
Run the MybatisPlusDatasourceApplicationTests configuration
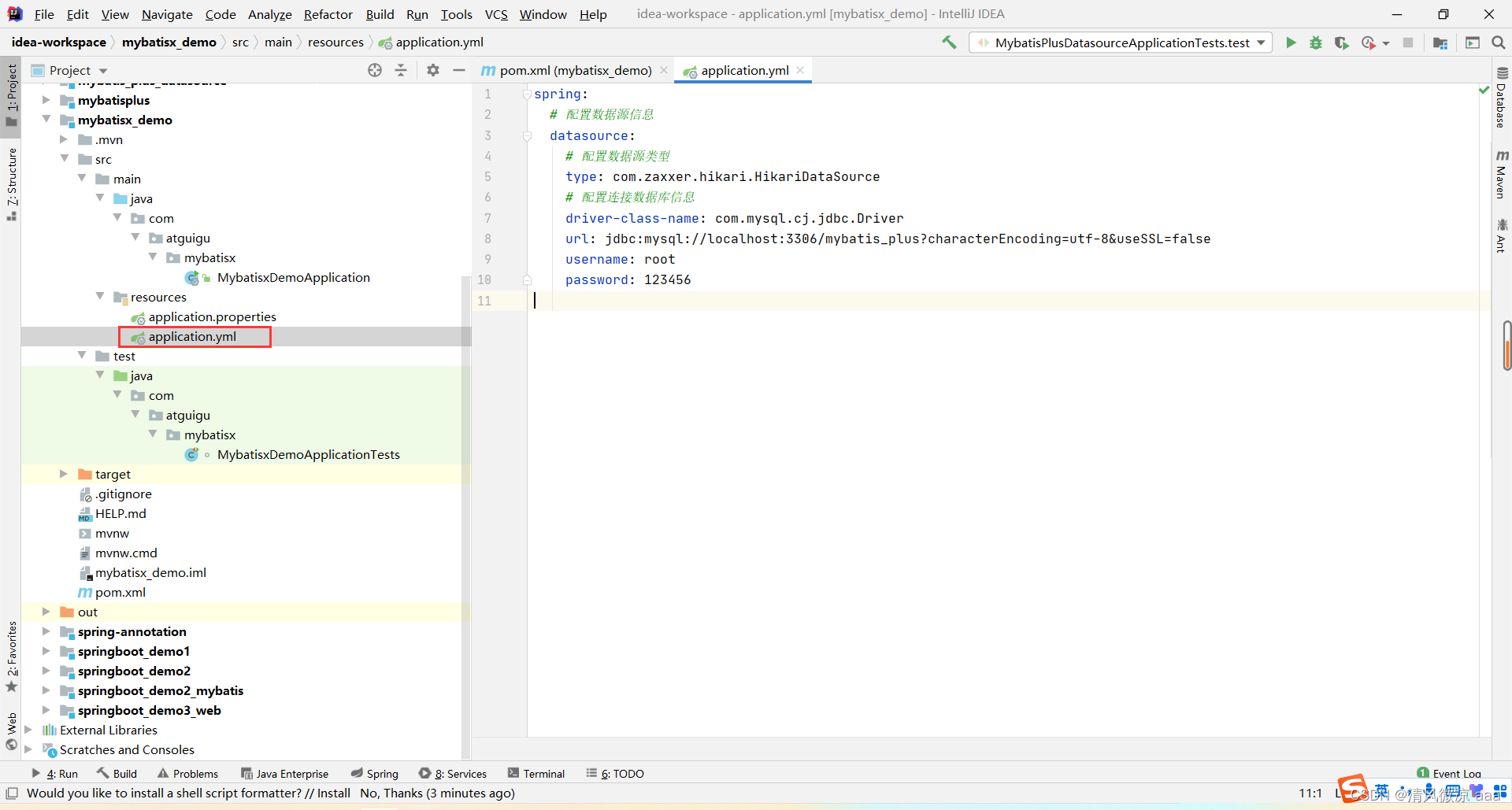pos(1291,43)
